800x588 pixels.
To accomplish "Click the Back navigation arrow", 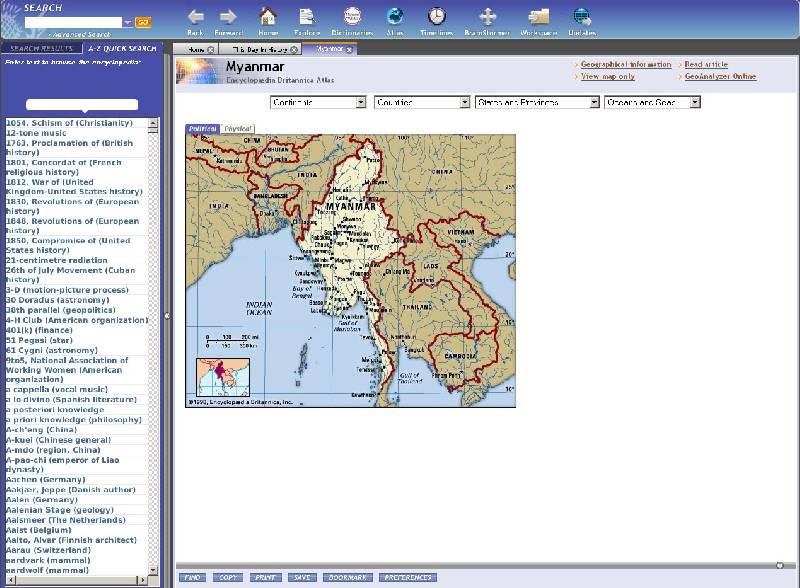I will 195,17.
